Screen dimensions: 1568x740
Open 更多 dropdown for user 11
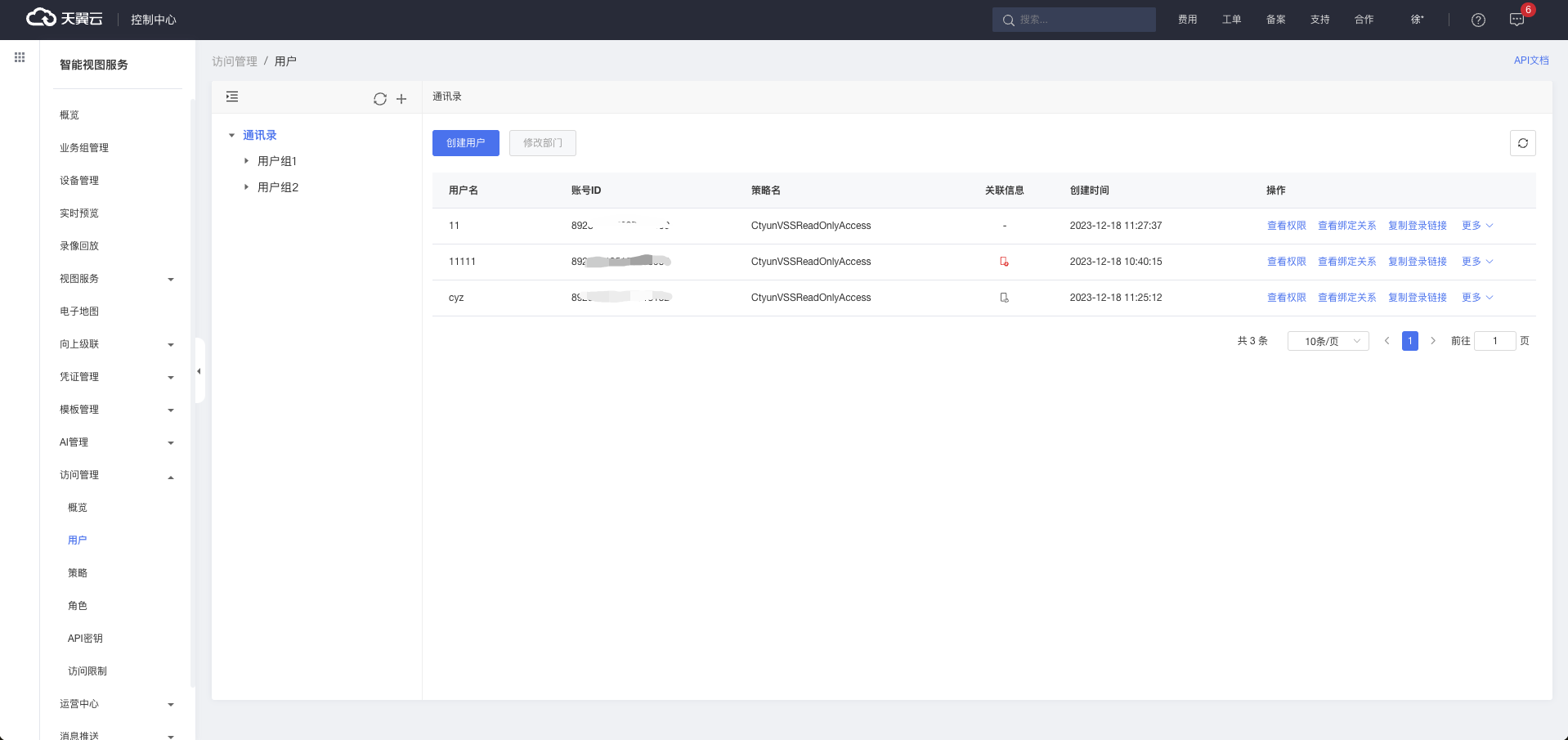point(1476,226)
